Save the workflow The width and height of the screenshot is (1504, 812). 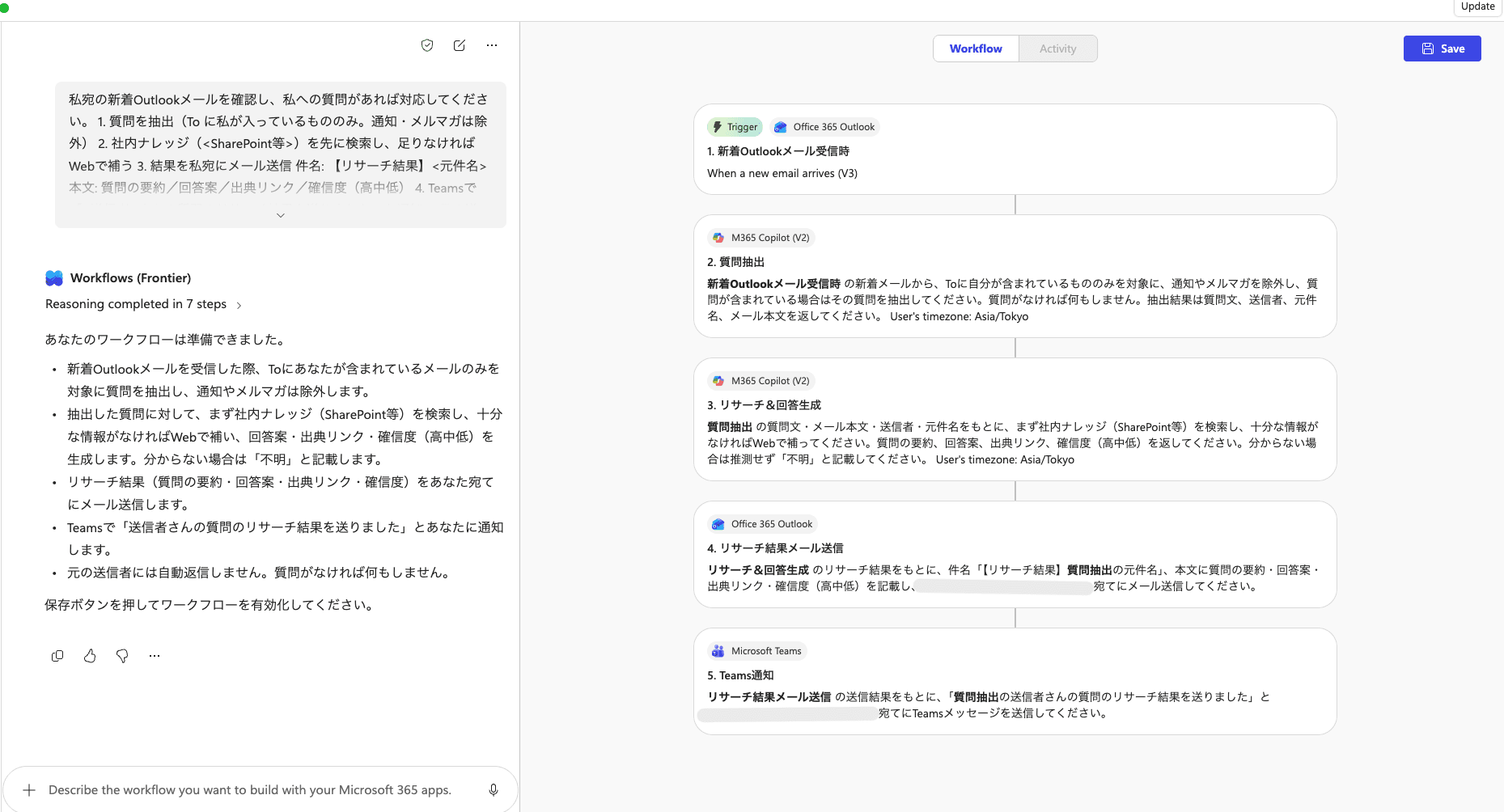click(1442, 49)
